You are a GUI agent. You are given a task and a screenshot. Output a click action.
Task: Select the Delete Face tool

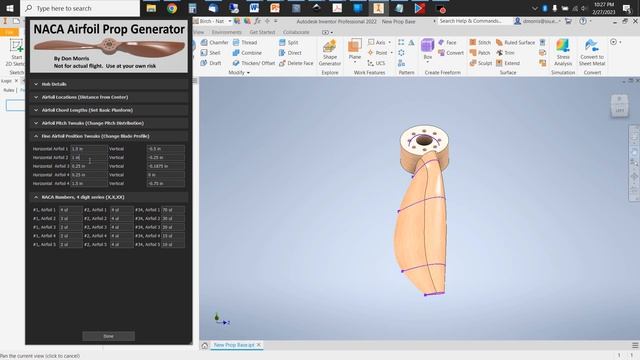pos(296,63)
